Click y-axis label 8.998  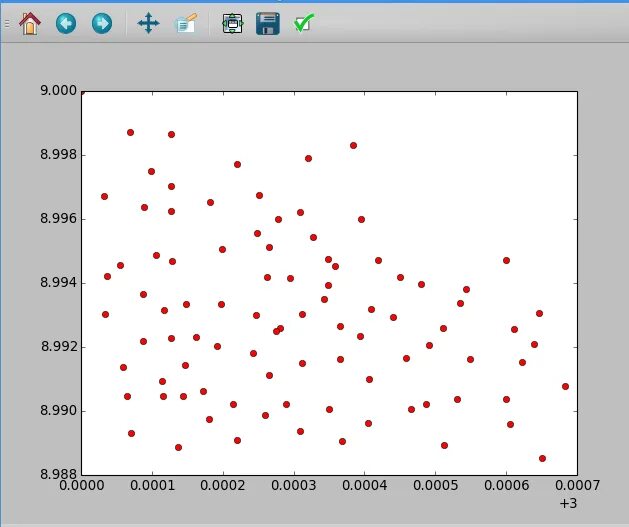59,154
